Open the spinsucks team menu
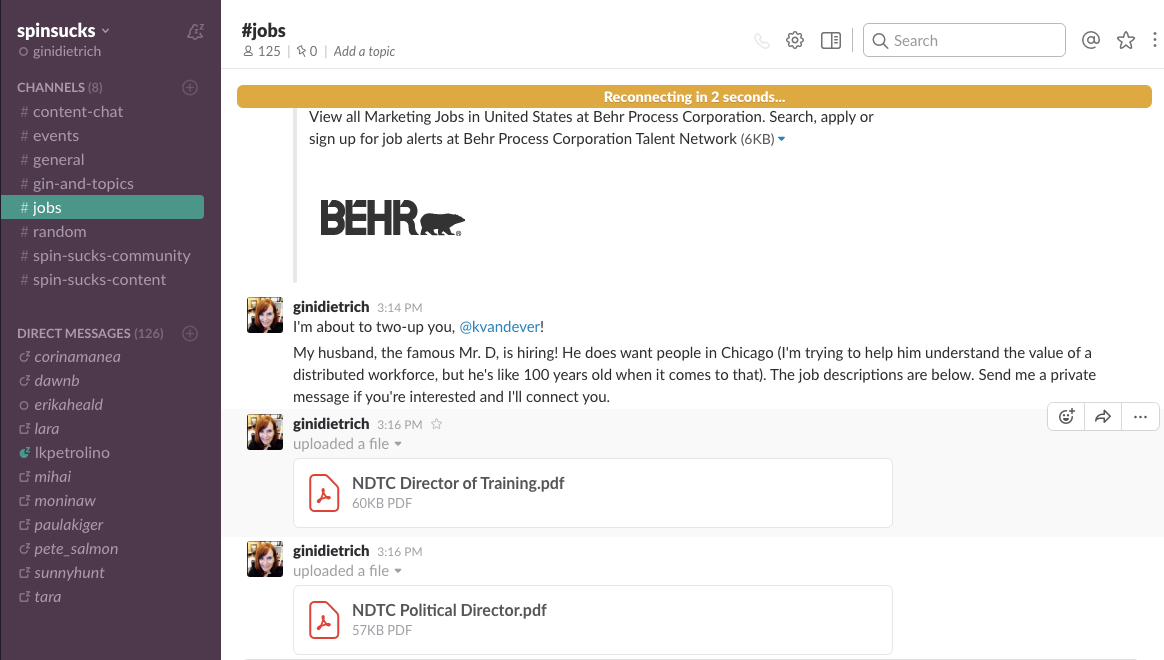The height and width of the screenshot is (660, 1164). [x=64, y=31]
